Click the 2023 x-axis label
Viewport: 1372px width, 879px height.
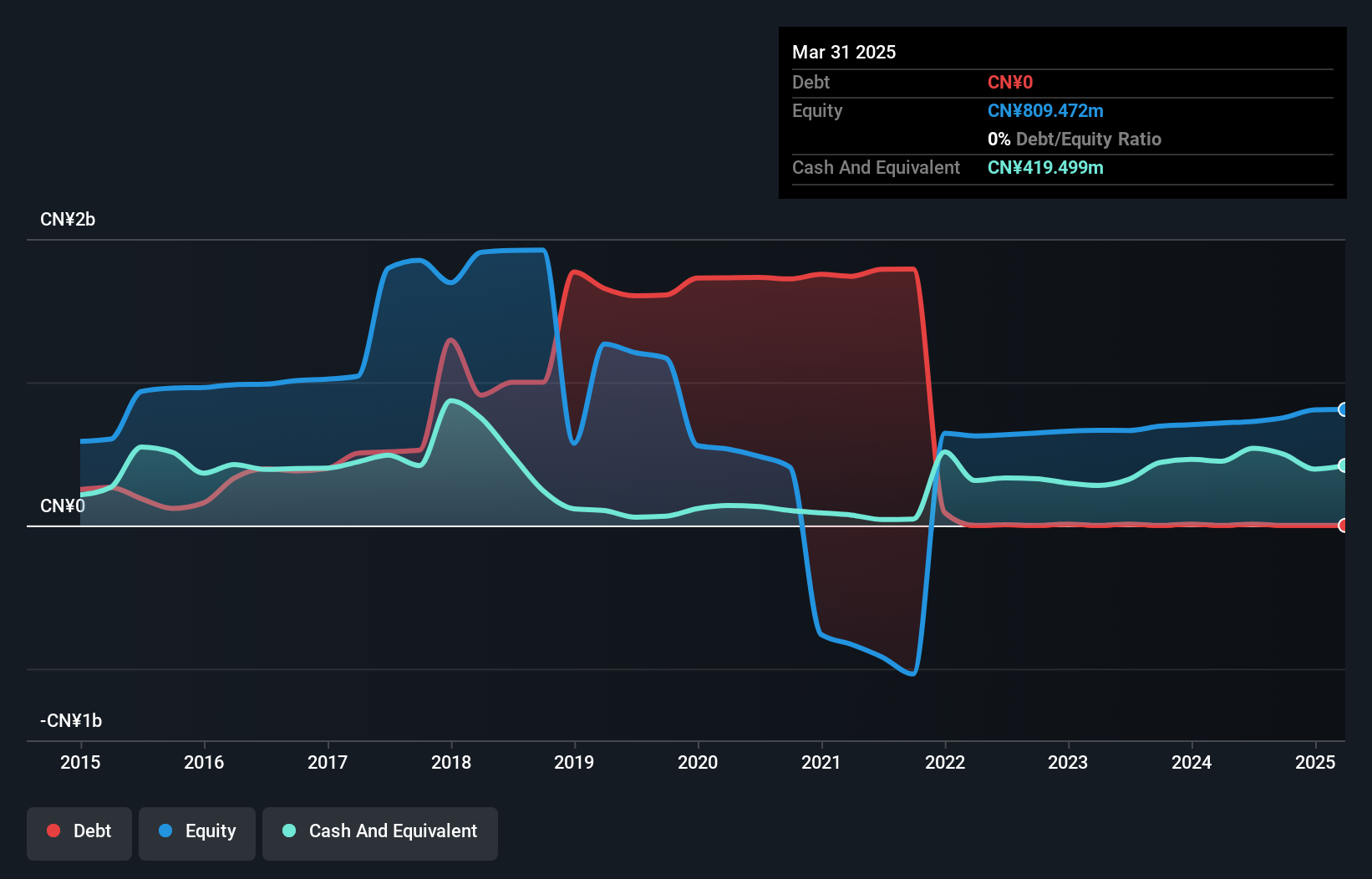point(1068,762)
